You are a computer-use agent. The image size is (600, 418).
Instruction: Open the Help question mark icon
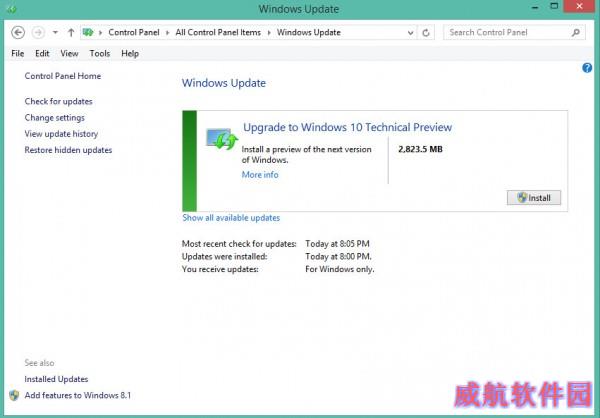click(587, 68)
